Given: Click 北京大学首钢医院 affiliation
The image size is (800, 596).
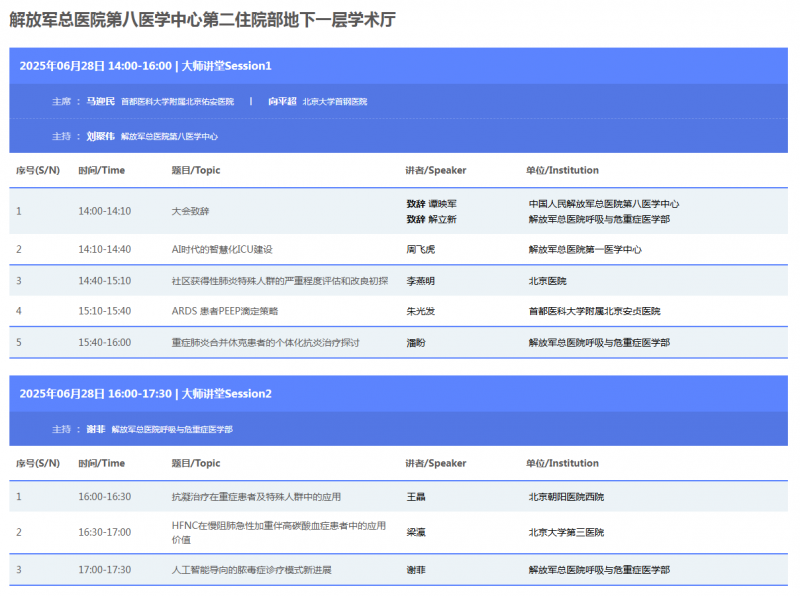Looking at the screenshot, I should [x=335, y=102].
